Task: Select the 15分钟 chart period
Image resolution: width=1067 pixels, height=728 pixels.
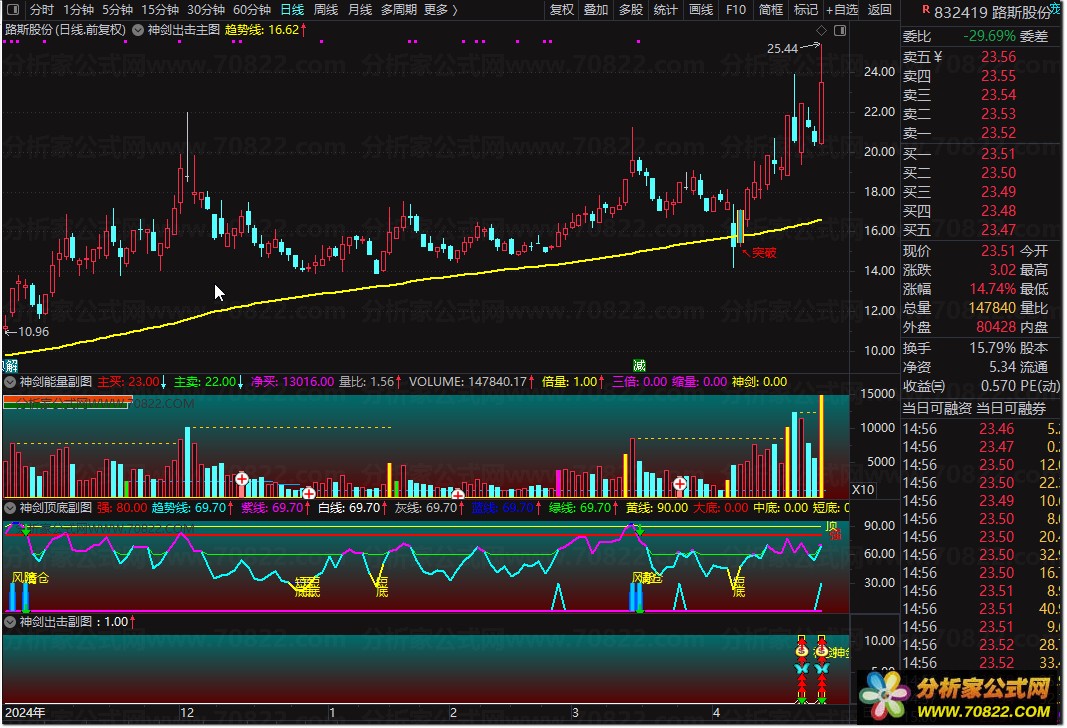Action: (160, 10)
